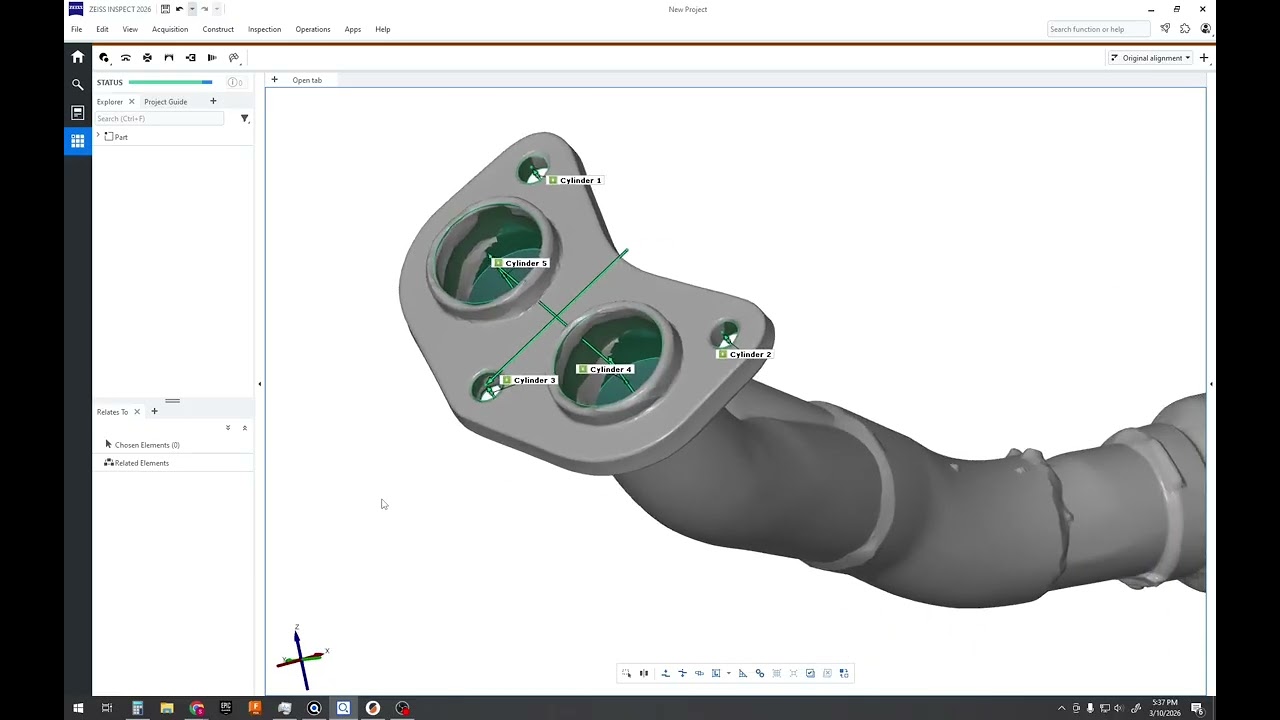Open the Help menu
Viewport: 1280px width, 720px height.
(383, 29)
